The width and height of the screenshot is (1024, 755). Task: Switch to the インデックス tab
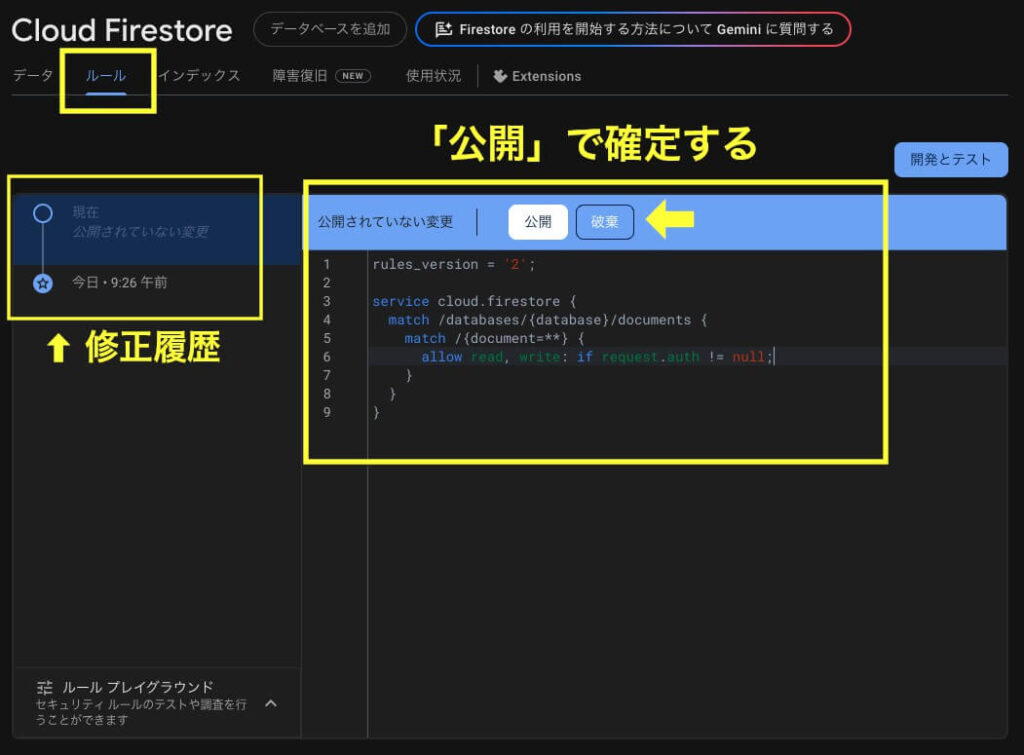click(x=199, y=76)
